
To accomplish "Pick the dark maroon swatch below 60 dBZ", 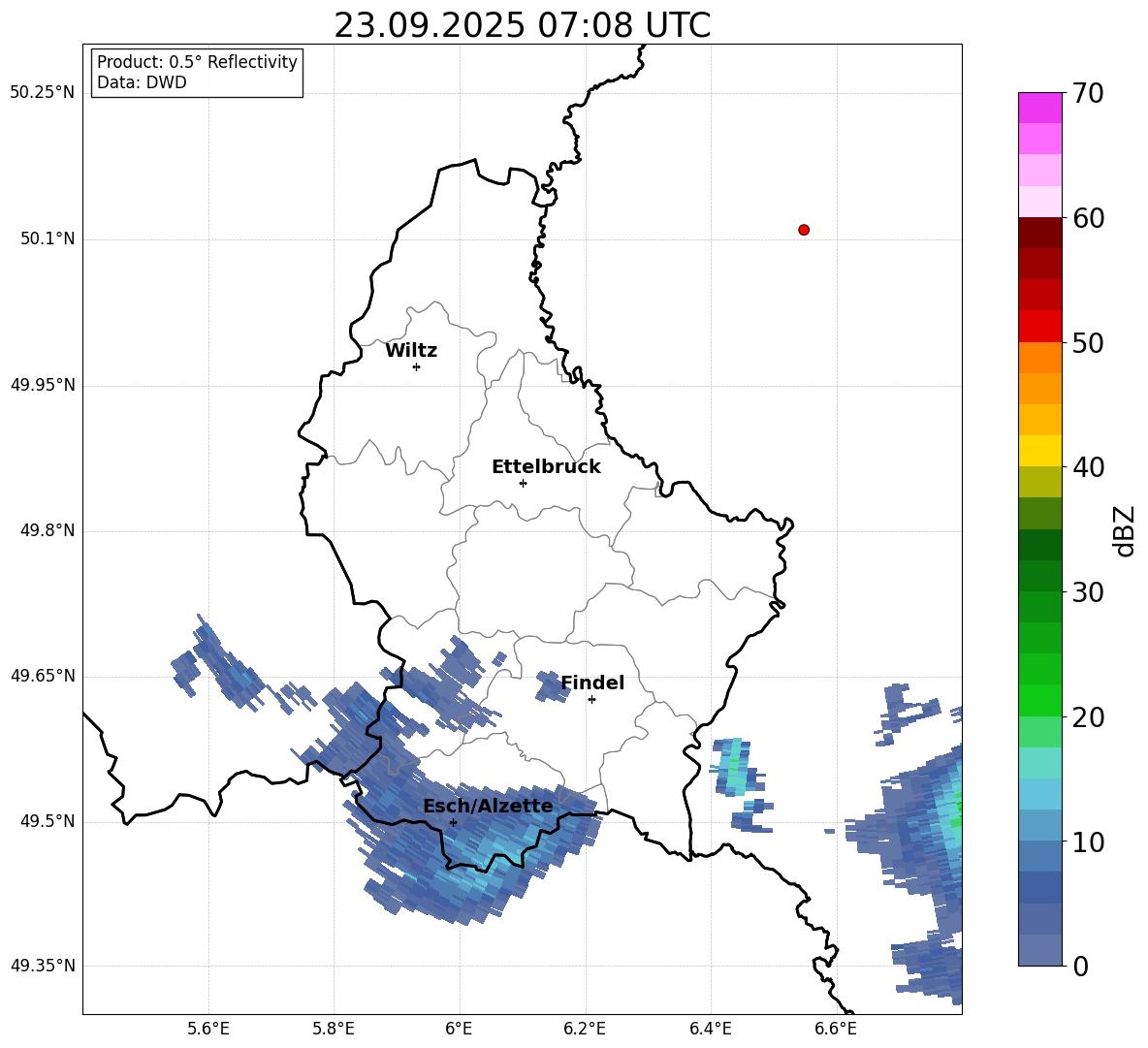I will click(1039, 233).
